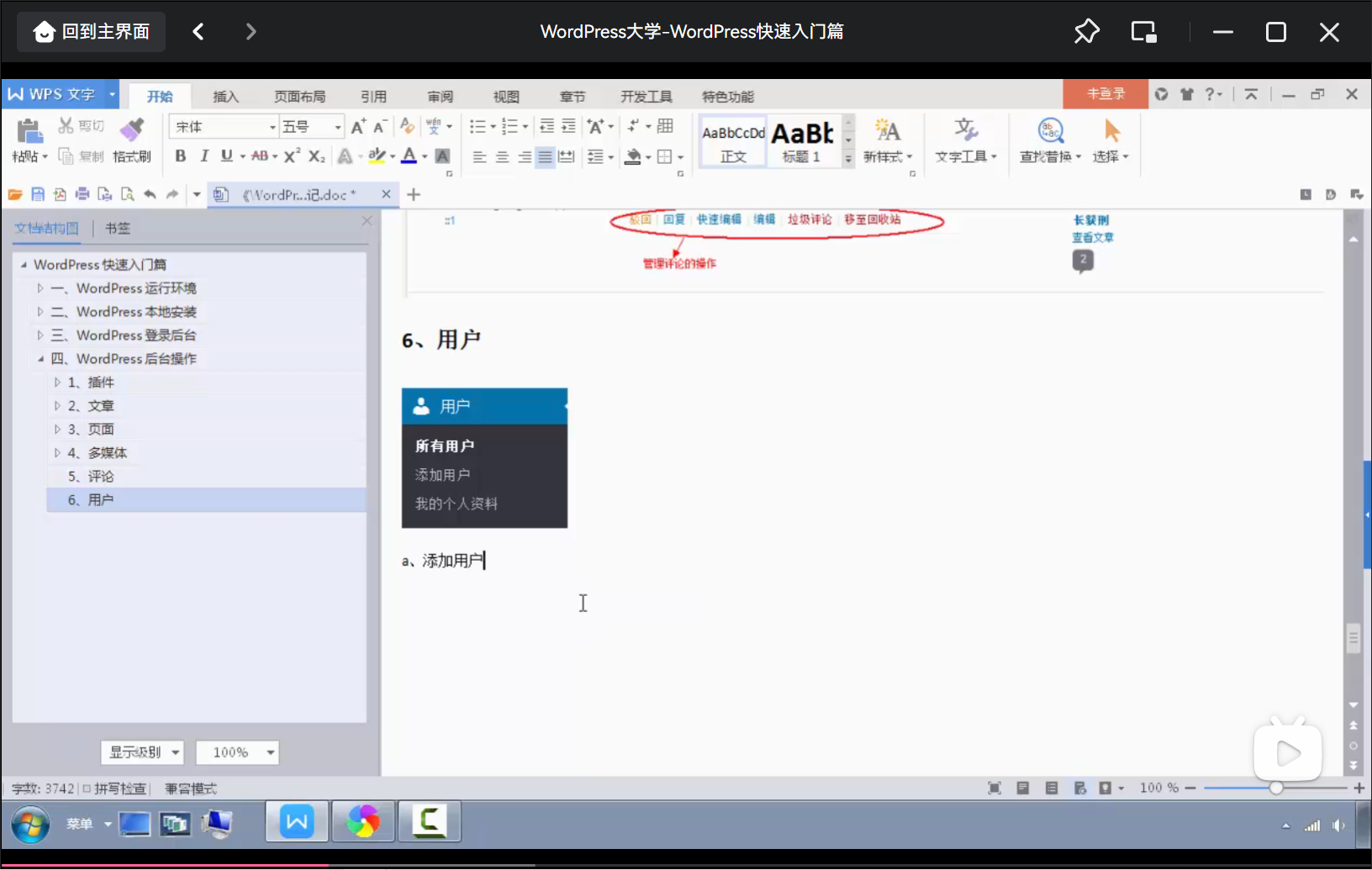Click the undo arrow icon
The height and width of the screenshot is (870, 1372).
click(x=150, y=195)
